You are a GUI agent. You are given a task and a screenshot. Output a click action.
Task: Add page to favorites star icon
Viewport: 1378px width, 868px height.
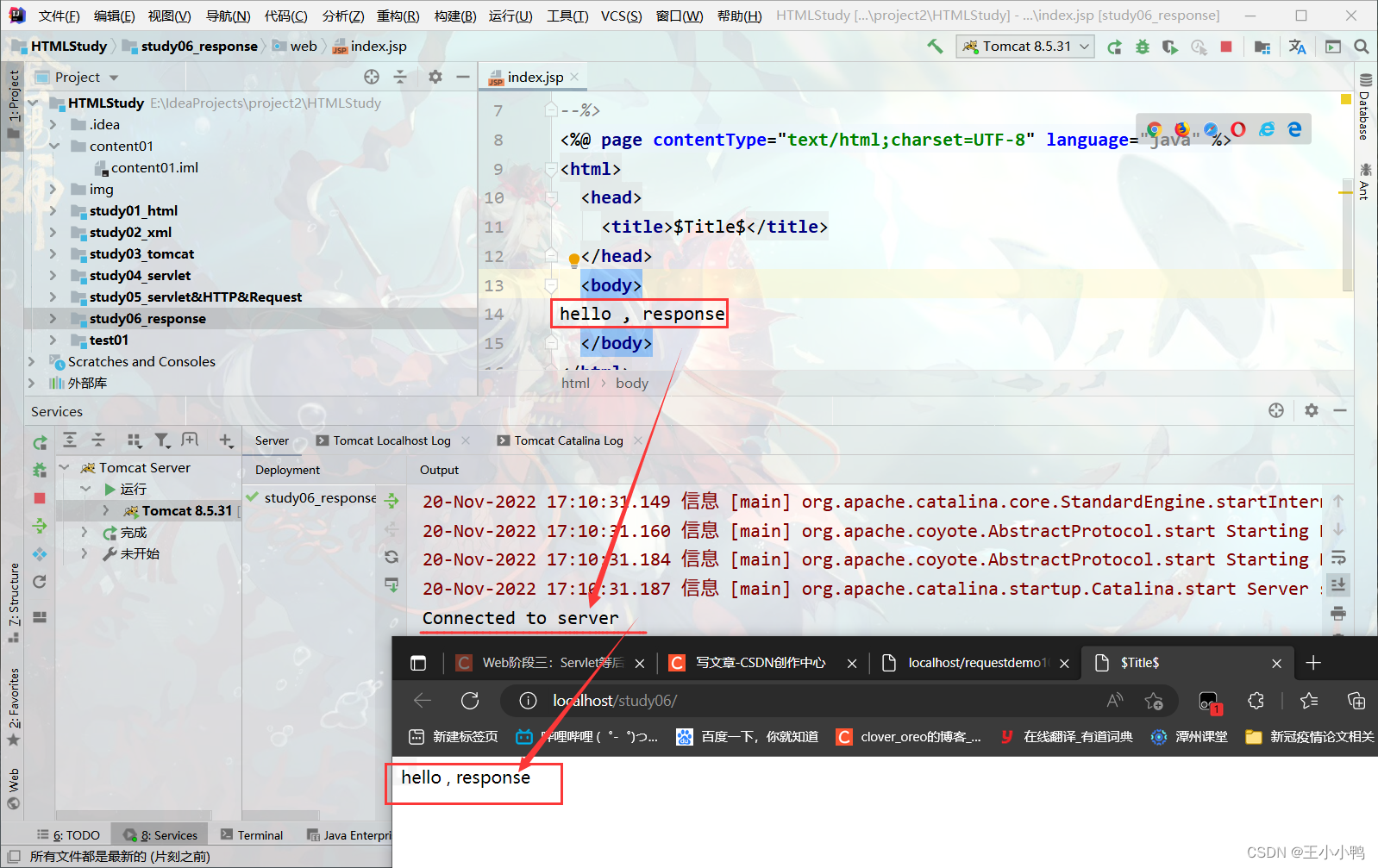point(1154,701)
